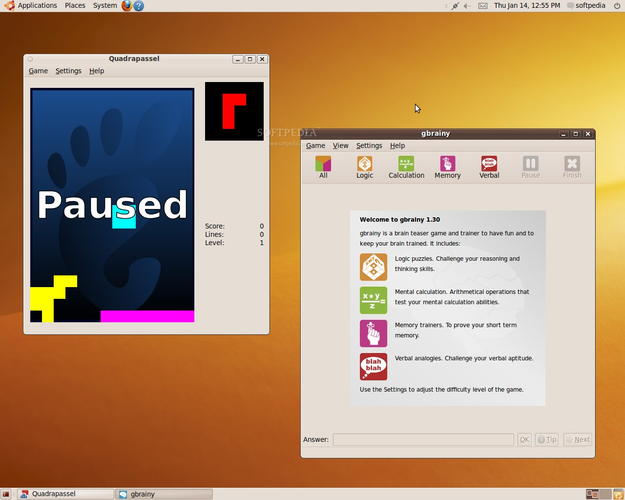Click the paused Quadrapassel game board
Image resolution: width=625 pixels, height=500 pixels.
(112, 205)
